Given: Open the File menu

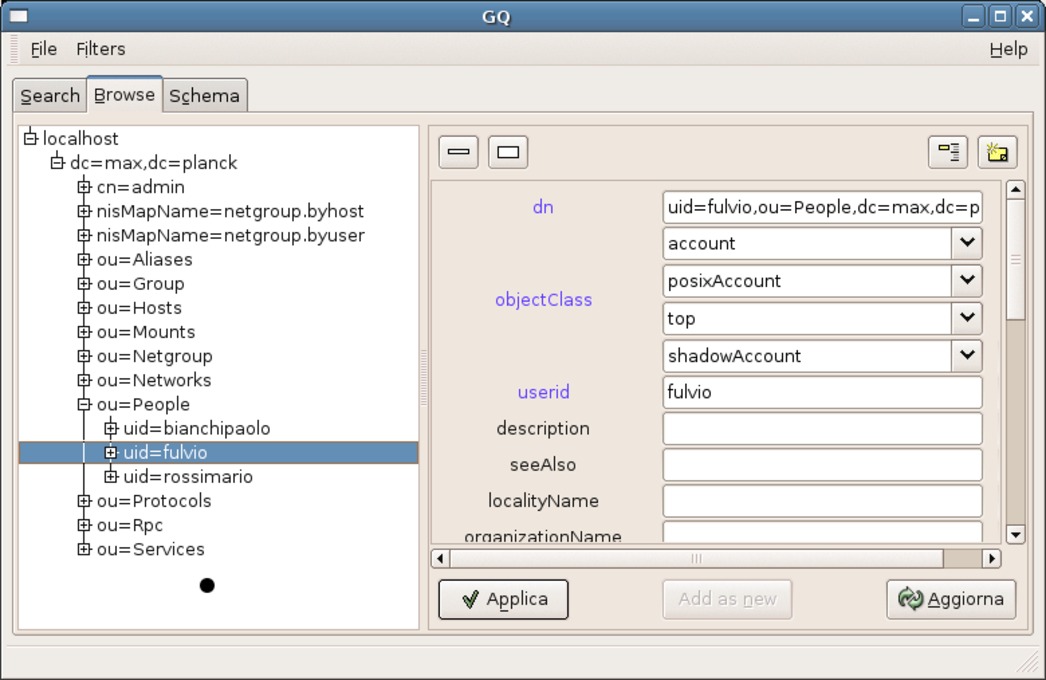Looking at the screenshot, I should point(43,49).
